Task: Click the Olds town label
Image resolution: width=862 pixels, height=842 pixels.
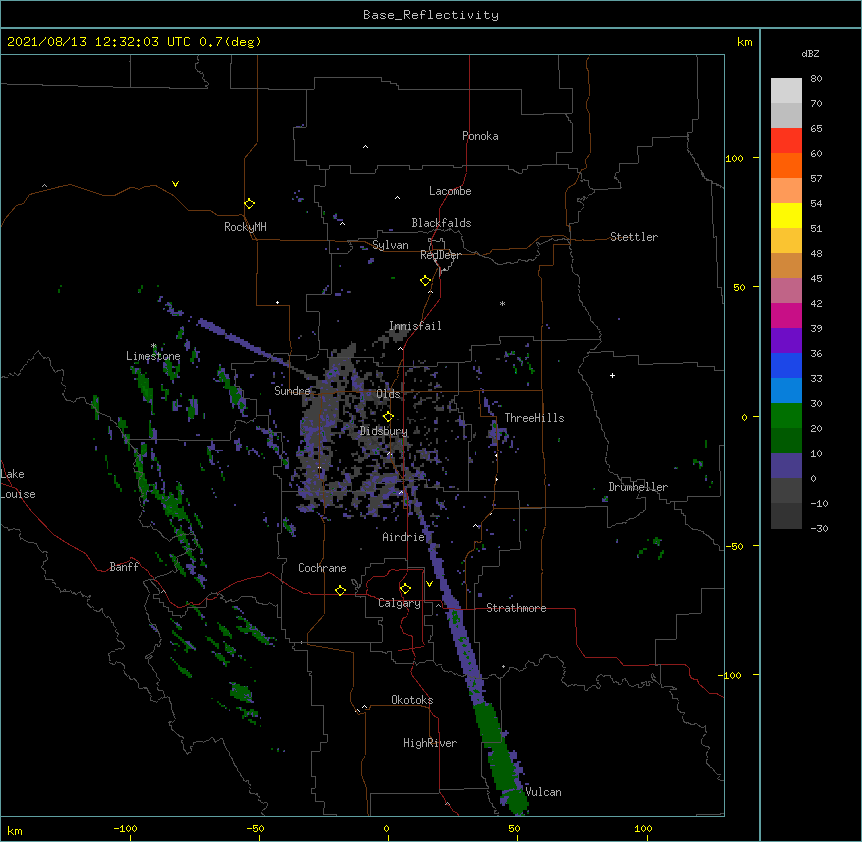Action: tap(388, 394)
